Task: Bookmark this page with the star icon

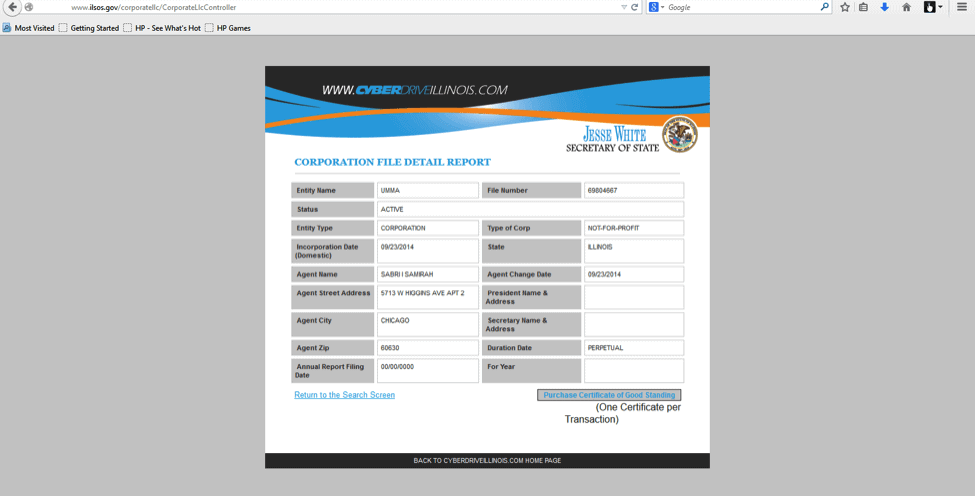Action: pyautogui.click(x=845, y=7)
